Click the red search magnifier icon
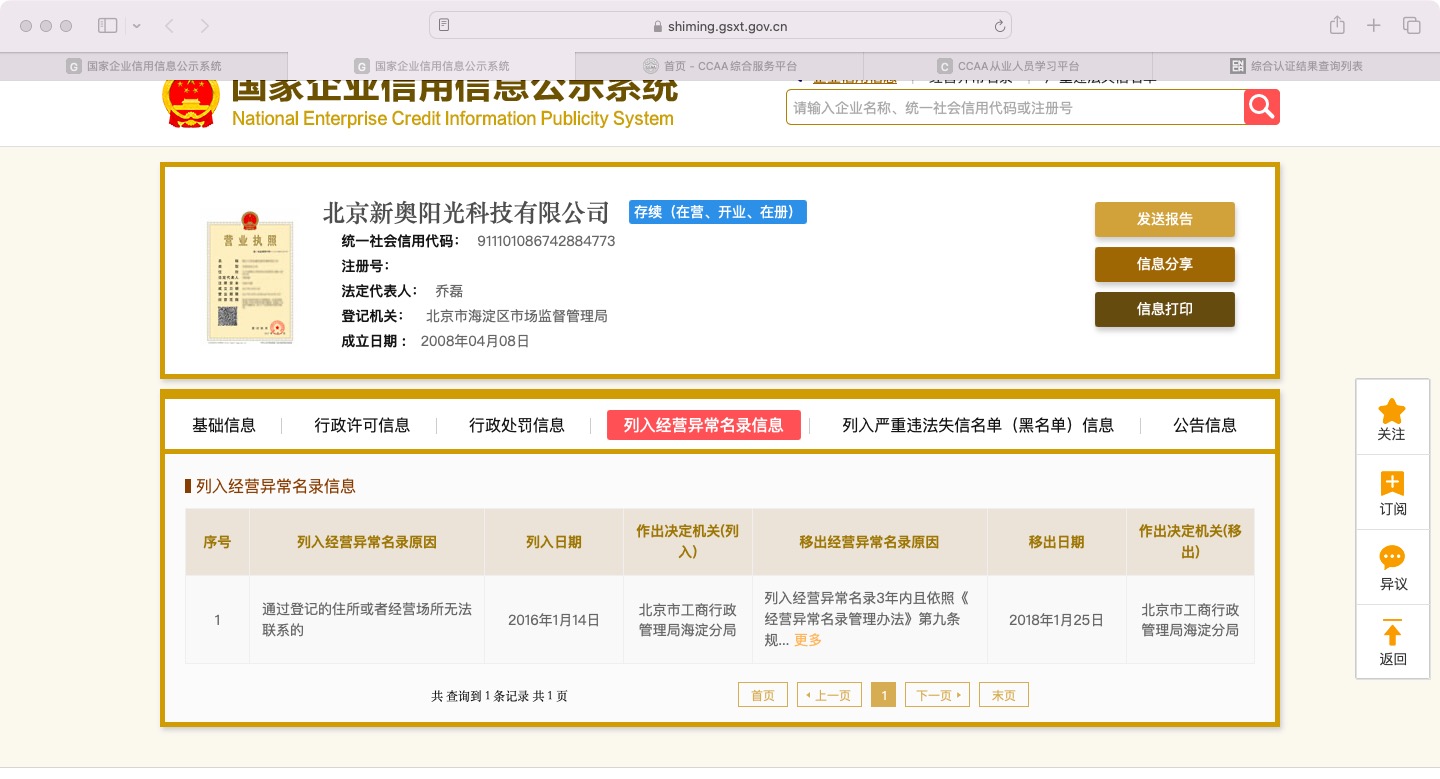This screenshot has height=779, width=1440. click(1261, 107)
